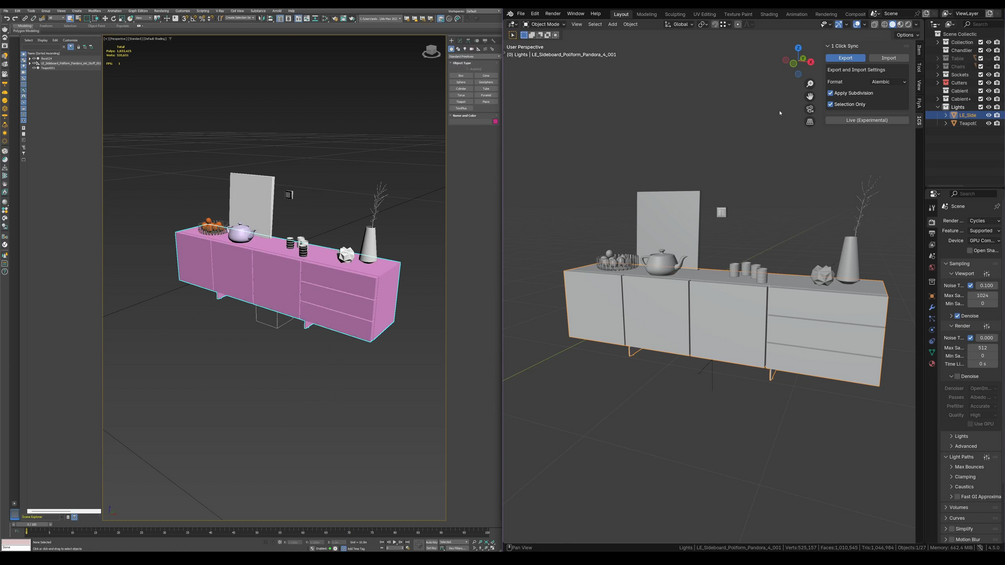The width and height of the screenshot is (1005, 565).
Task: Uncheck Apply Subdivision checkbox
Action: pyautogui.click(x=831, y=93)
